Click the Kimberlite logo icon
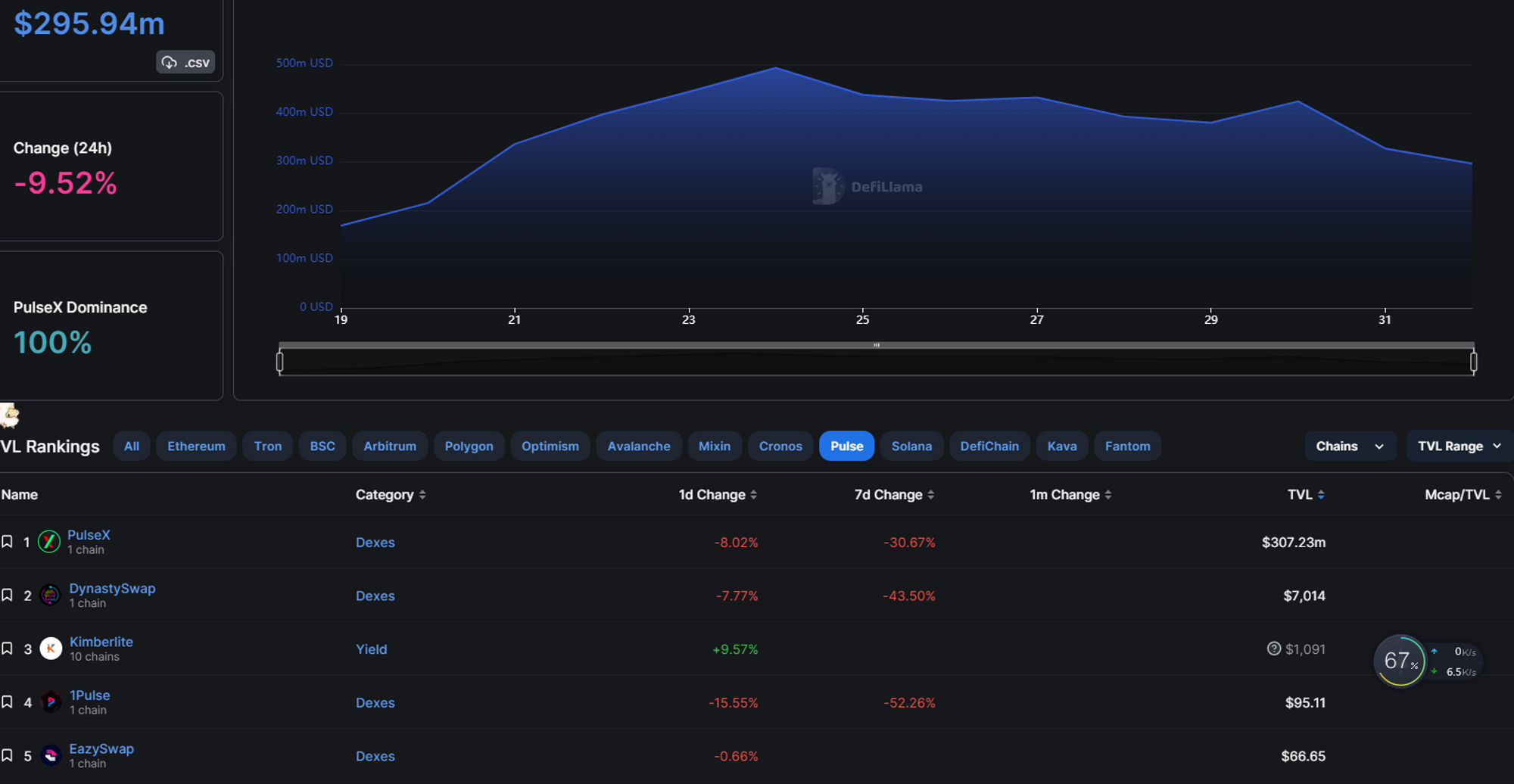The image size is (1514, 784). (x=51, y=649)
